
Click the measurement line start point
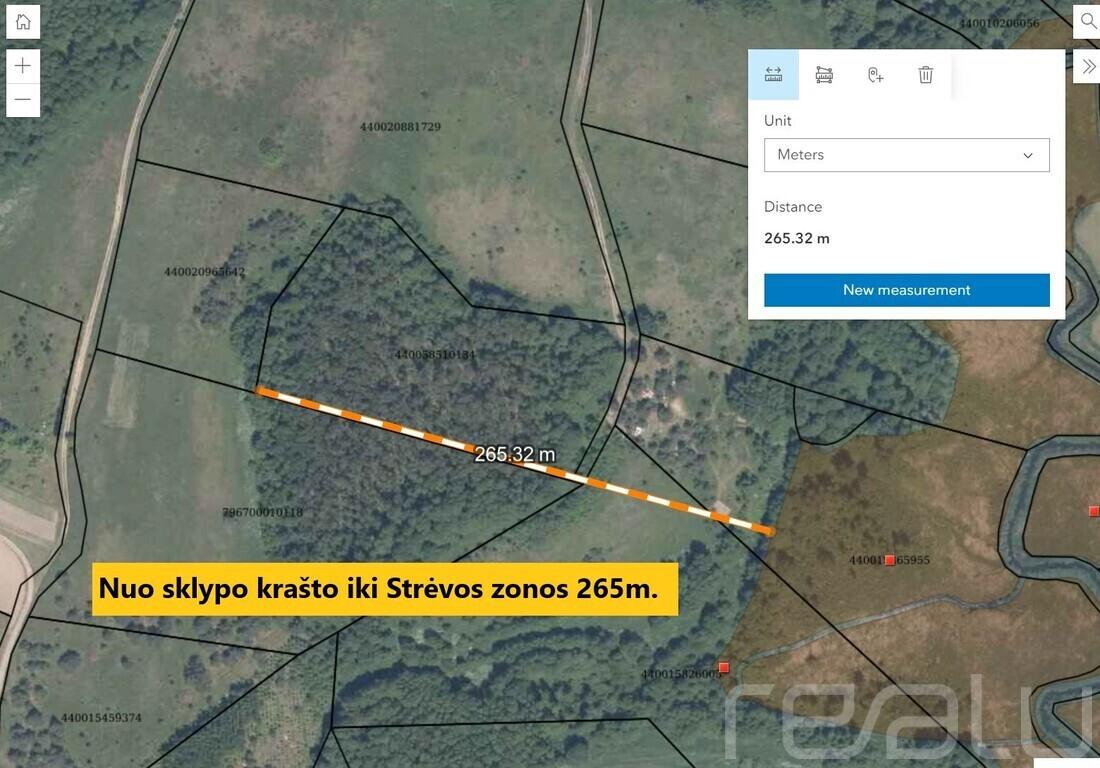260,391
